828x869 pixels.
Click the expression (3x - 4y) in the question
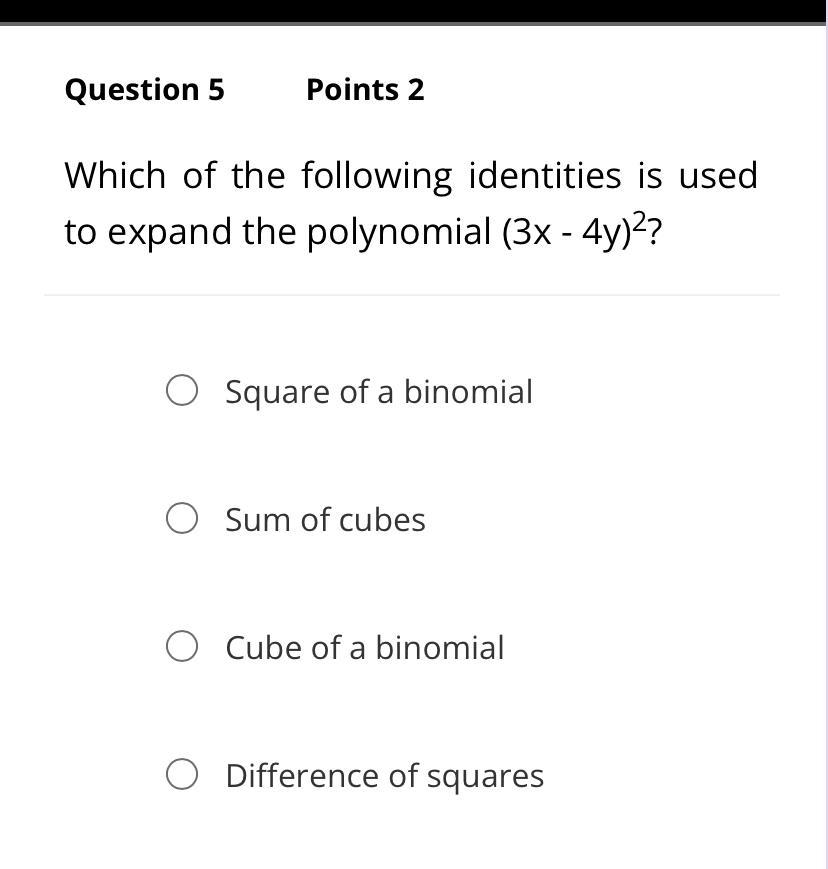point(564,232)
